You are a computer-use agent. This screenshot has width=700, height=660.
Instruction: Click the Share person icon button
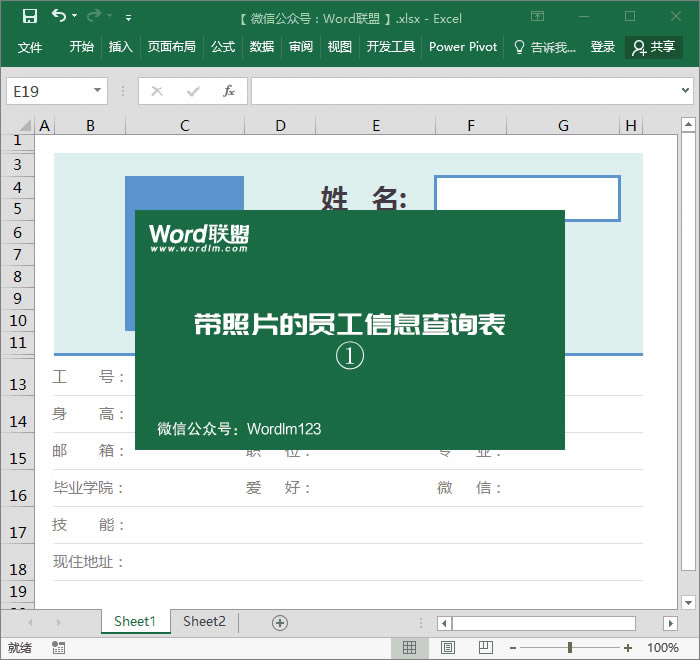[653, 47]
